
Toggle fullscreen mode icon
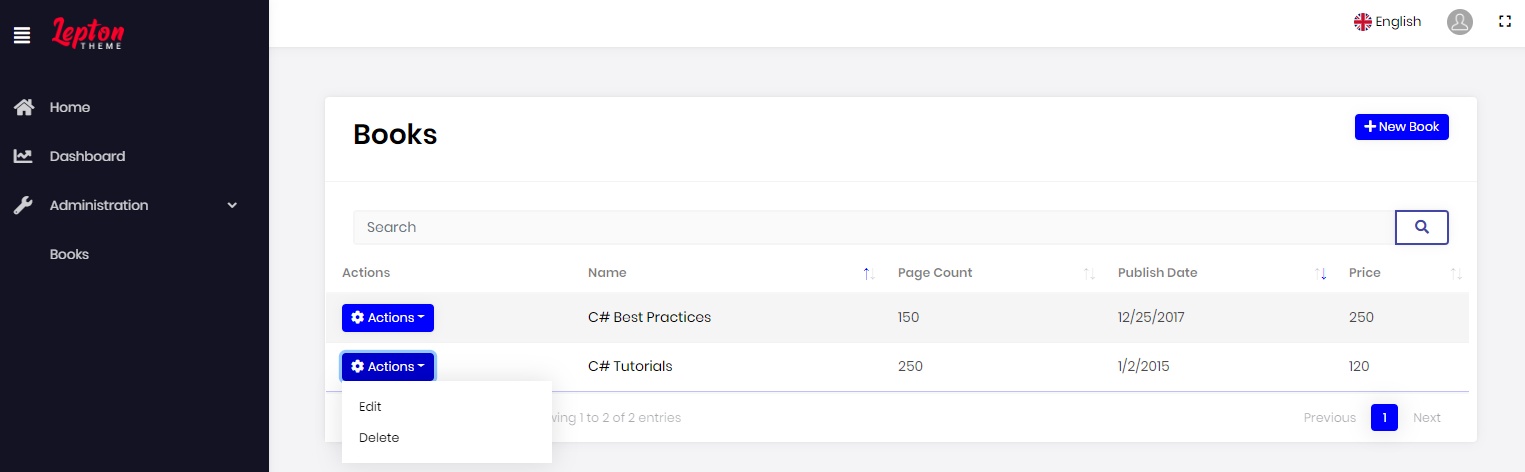click(1504, 21)
